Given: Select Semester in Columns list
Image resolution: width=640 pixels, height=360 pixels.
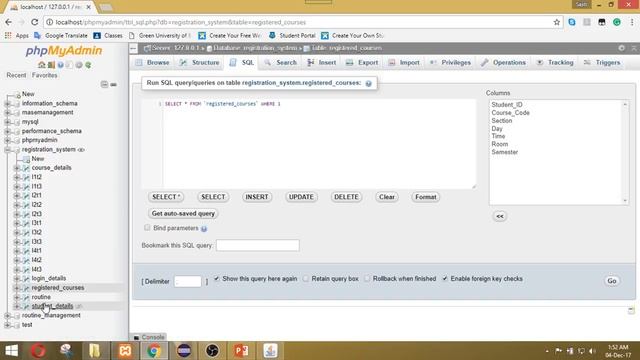Looking at the screenshot, I should (x=504, y=152).
